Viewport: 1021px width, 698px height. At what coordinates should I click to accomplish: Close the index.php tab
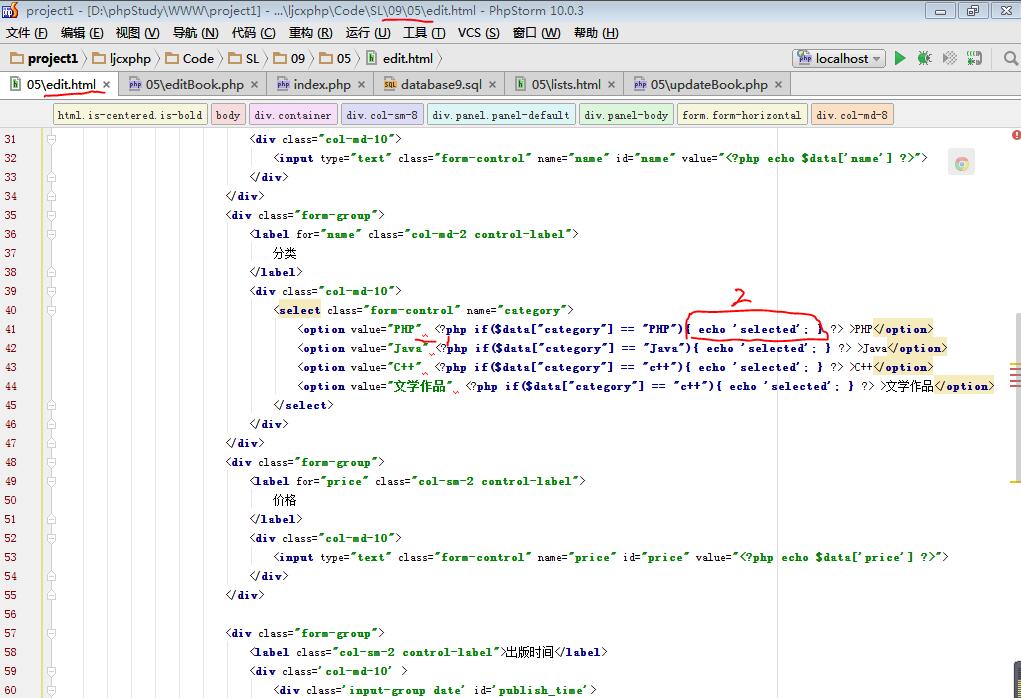[361, 85]
